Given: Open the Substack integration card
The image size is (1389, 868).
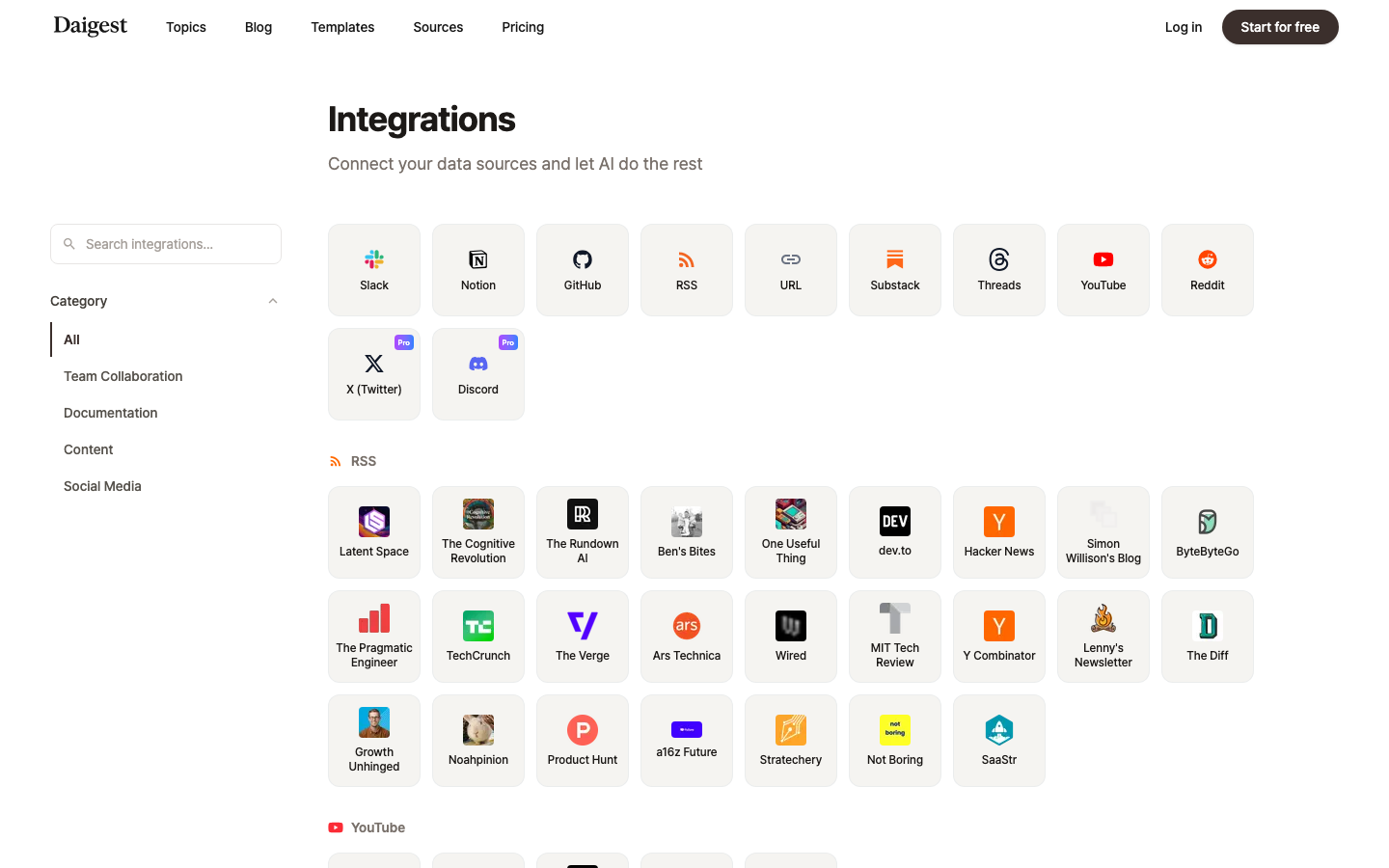Looking at the screenshot, I should (x=895, y=270).
